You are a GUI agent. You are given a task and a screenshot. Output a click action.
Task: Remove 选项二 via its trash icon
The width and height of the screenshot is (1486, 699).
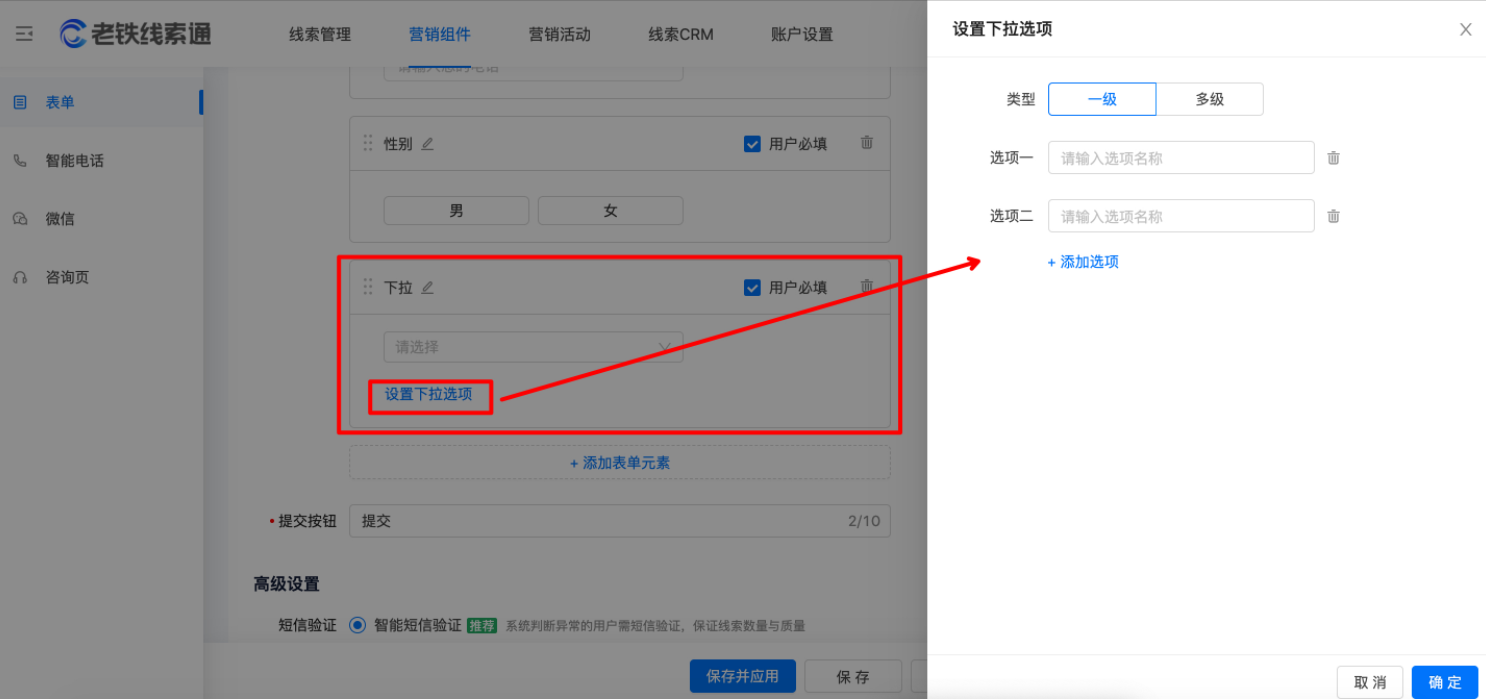[1333, 216]
